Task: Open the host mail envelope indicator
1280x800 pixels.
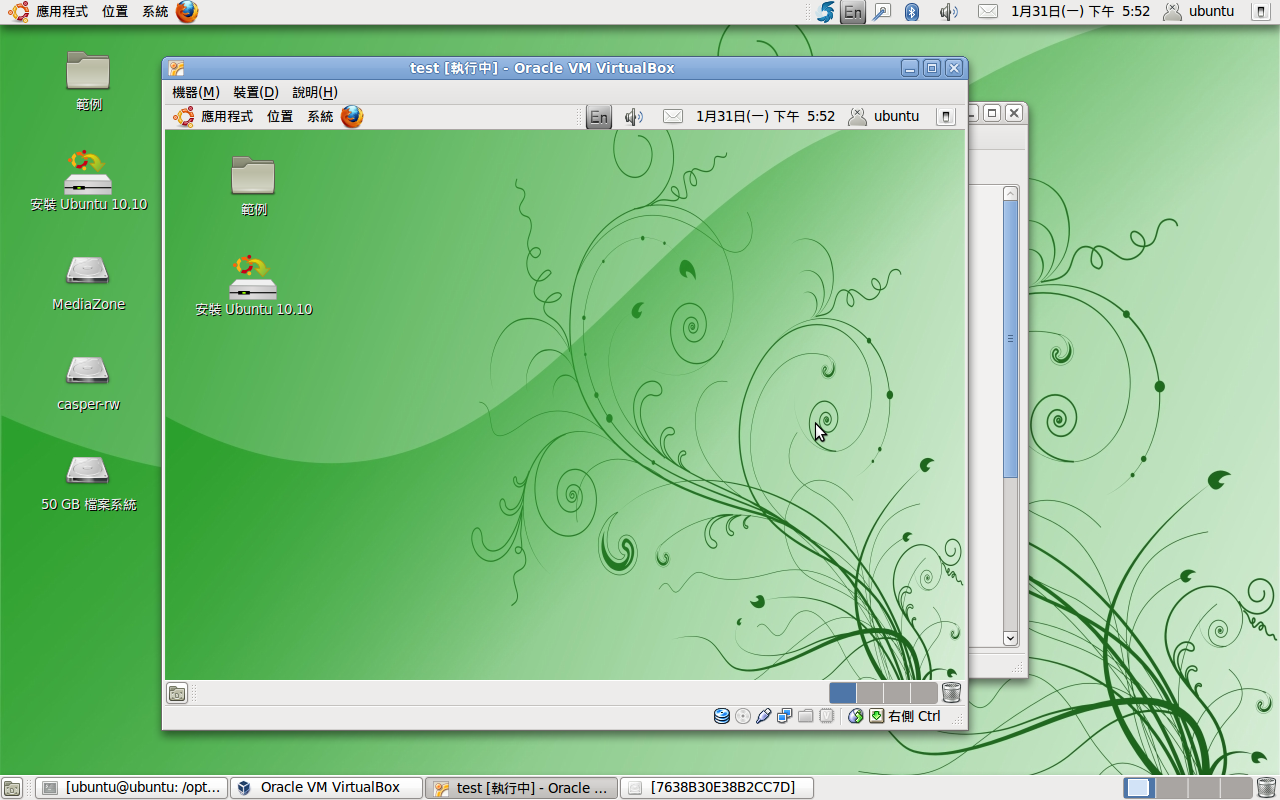Action: (x=988, y=12)
